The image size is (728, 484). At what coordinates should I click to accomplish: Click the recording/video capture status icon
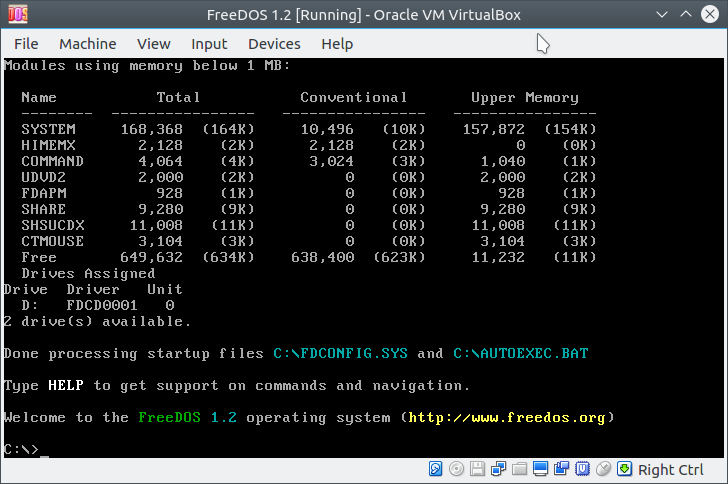(x=561, y=469)
